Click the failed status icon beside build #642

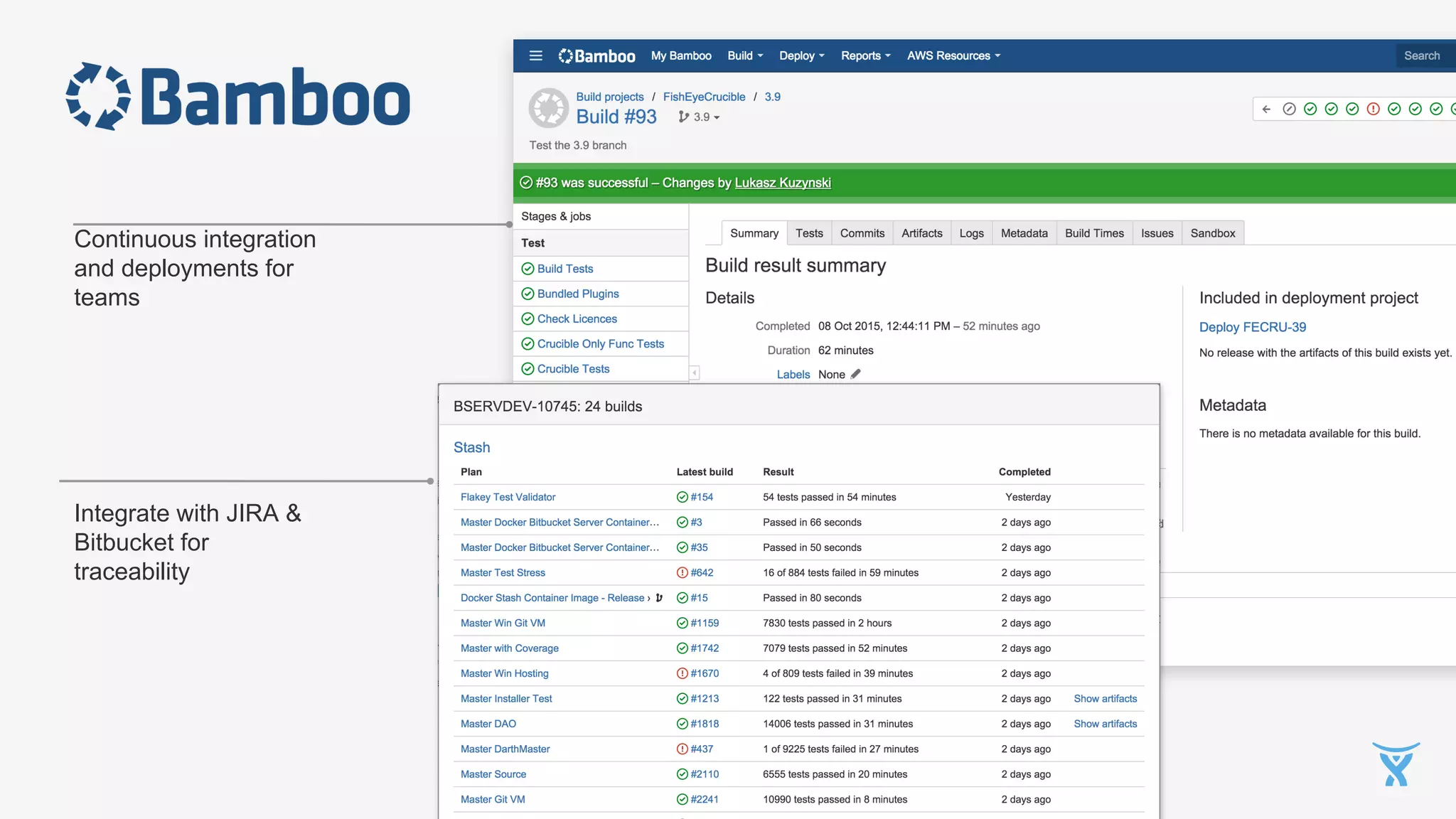(682, 572)
